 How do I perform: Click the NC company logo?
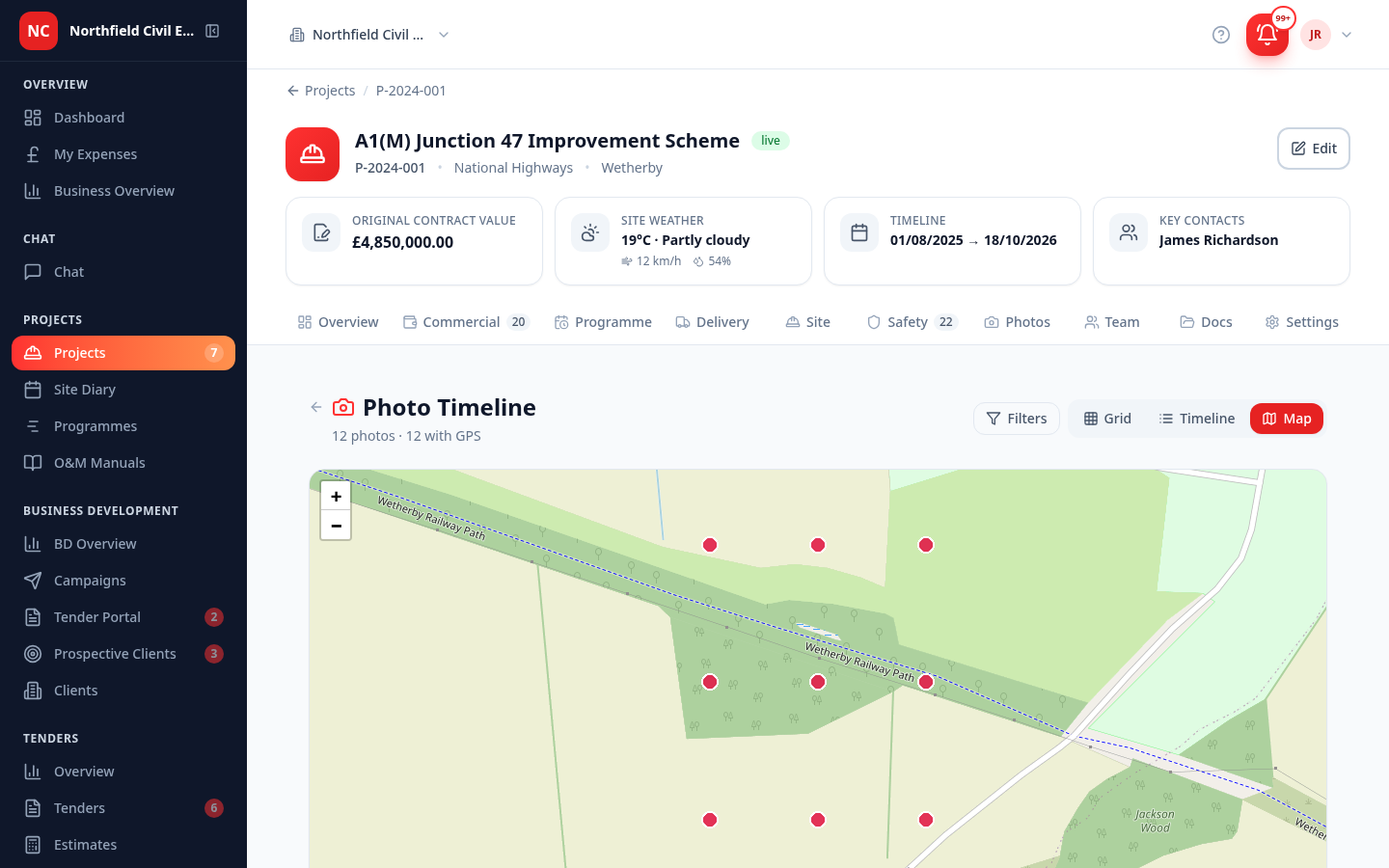(39, 31)
